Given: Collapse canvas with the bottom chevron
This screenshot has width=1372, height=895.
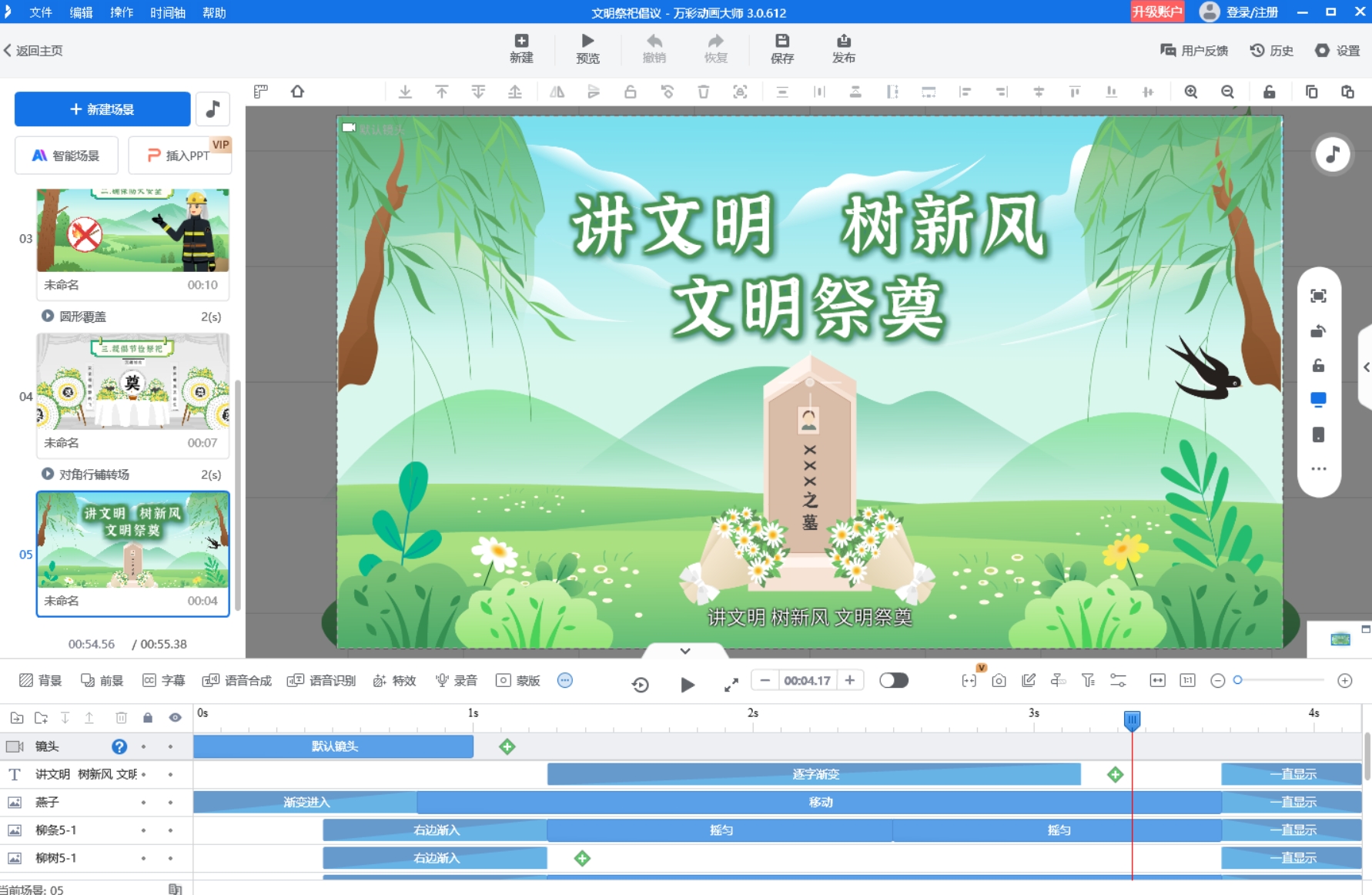Looking at the screenshot, I should [x=685, y=651].
